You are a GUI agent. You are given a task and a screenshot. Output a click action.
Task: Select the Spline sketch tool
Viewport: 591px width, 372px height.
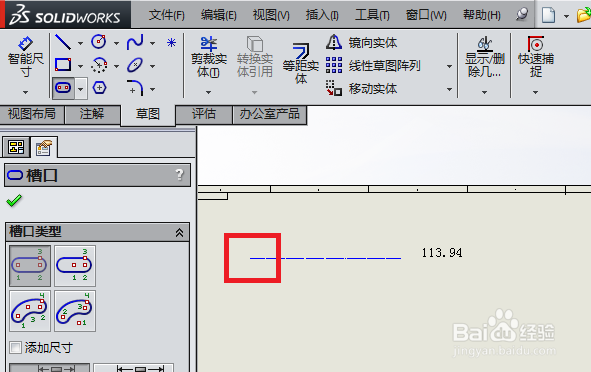point(135,42)
